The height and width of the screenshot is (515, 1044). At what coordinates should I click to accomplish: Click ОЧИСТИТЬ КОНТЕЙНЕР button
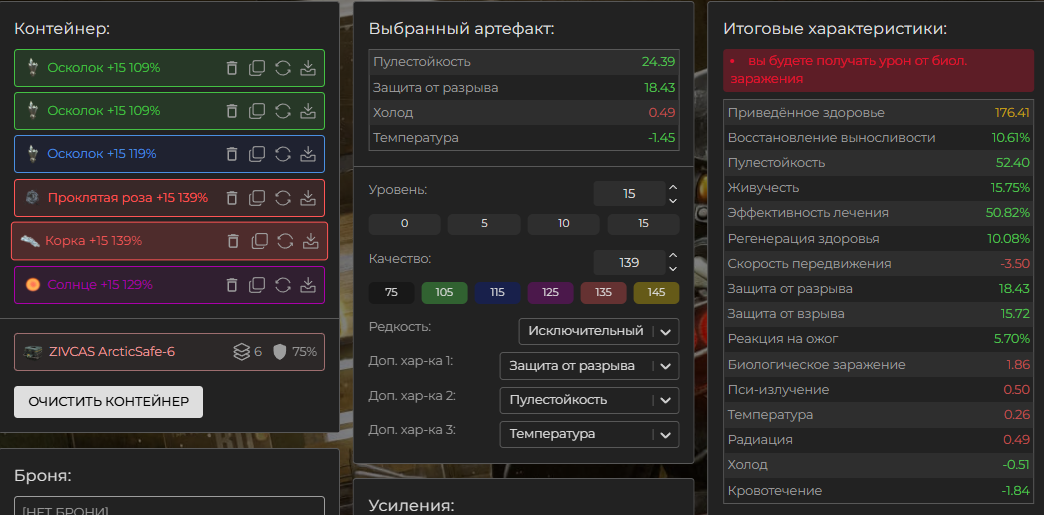click(x=108, y=401)
